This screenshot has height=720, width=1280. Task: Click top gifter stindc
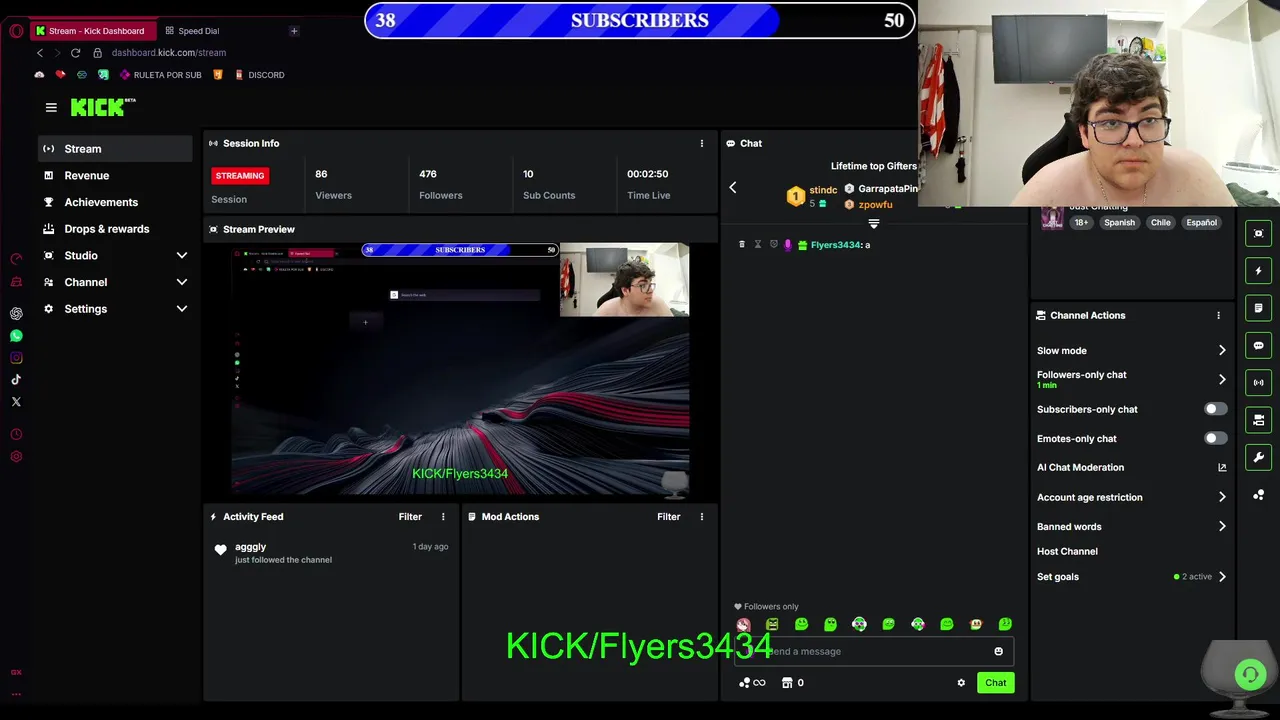point(823,190)
